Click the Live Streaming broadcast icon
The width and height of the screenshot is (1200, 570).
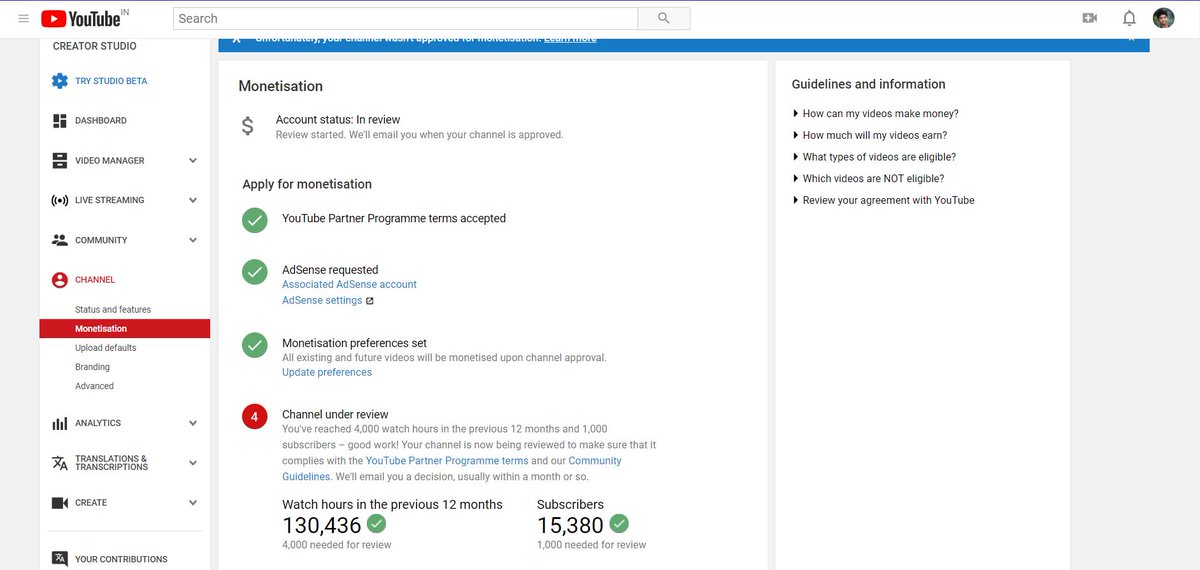pos(59,200)
